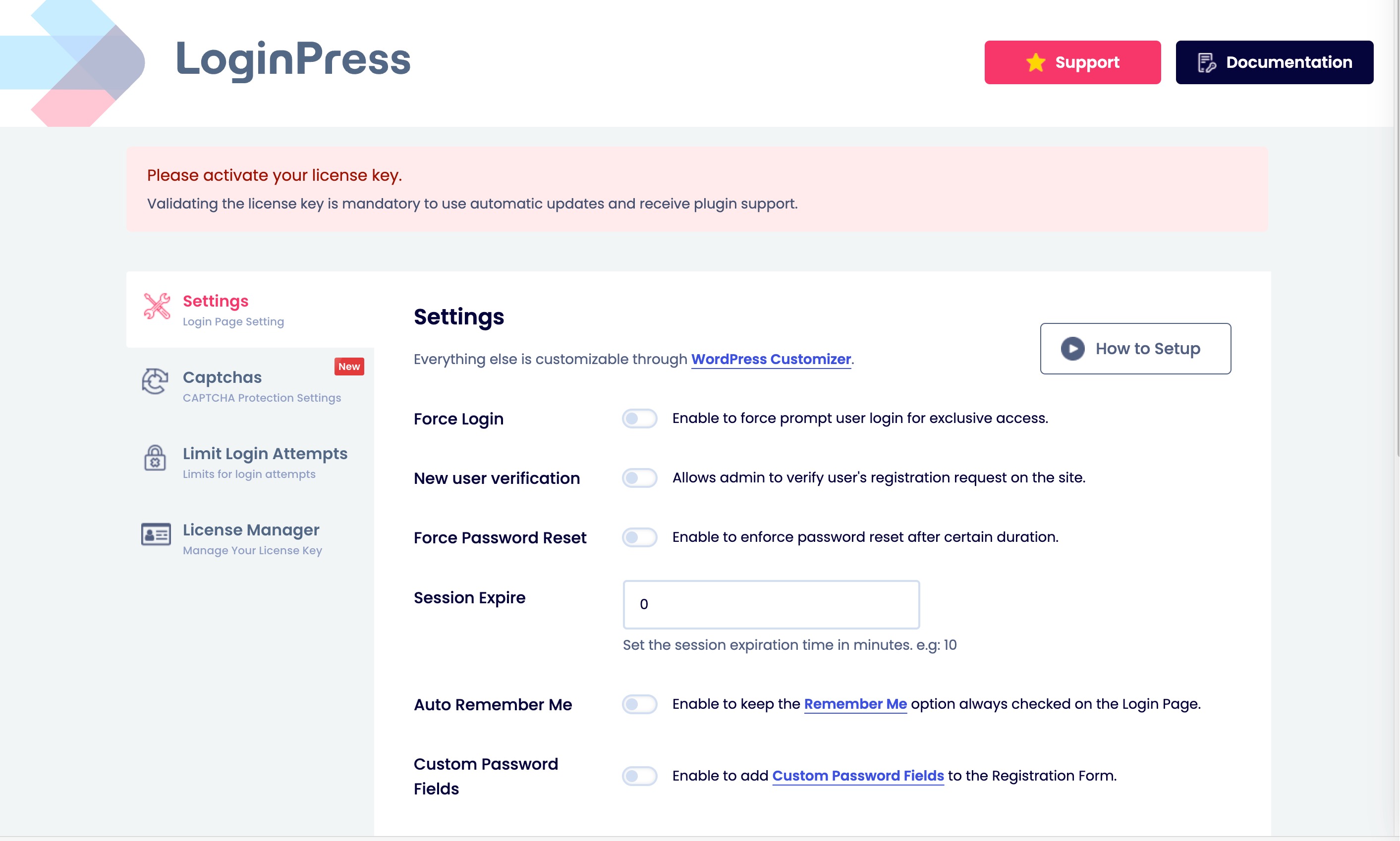Click the red New badge on Captchas

[x=349, y=367]
